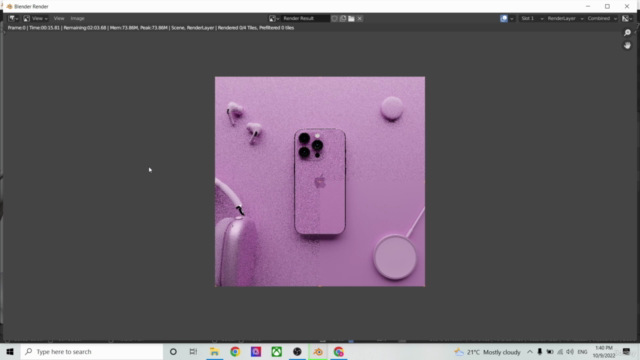Click the render status info text
This screenshot has width=640, height=360.
point(151,28)
